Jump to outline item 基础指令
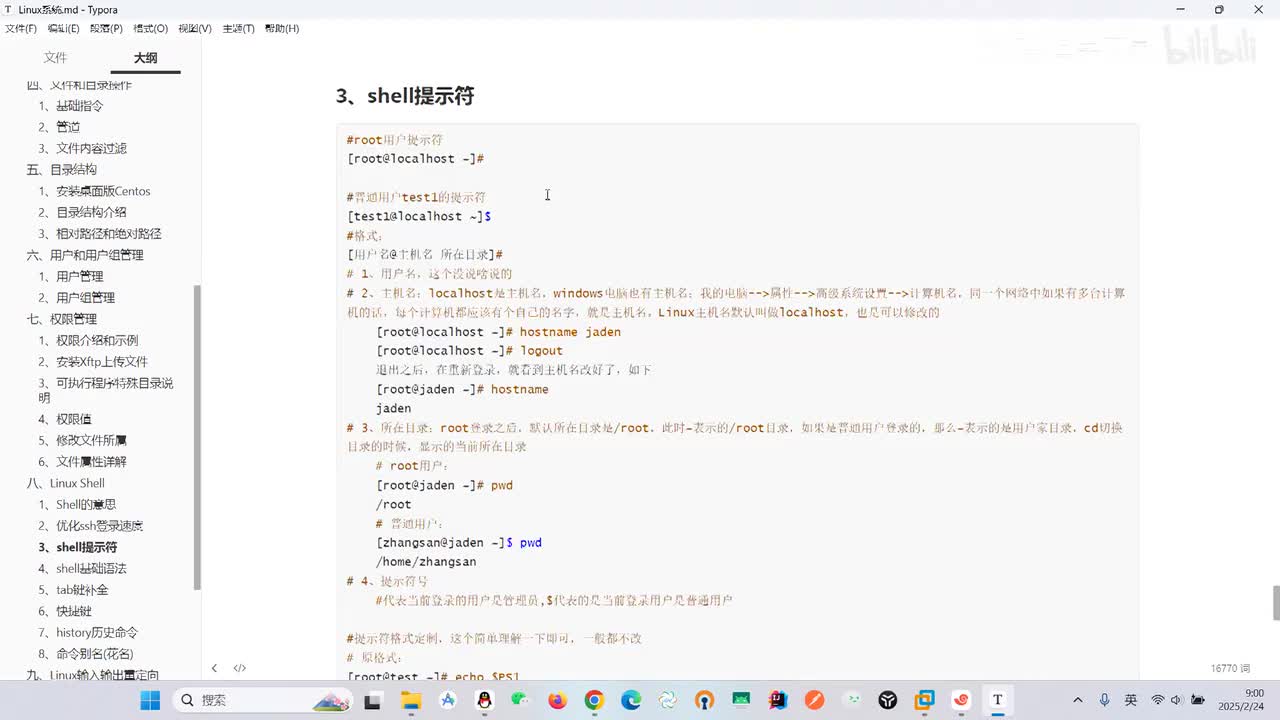The image size is (1280, 720). (x=71, y=106)
